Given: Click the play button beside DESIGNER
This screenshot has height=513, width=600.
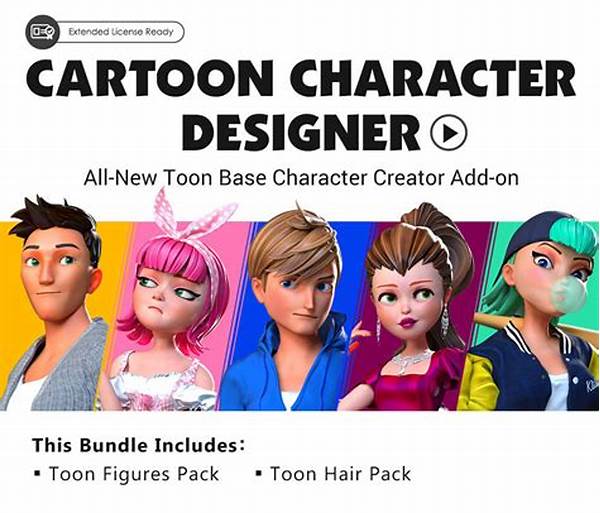Looking at the screenshot, I should [x=448, y=132].
